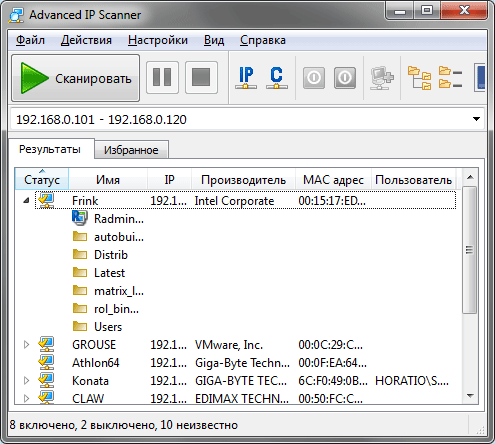Screen dimensions: 495x444
Task: Expand the Konata computer node
Action: (x=26, y=381)
